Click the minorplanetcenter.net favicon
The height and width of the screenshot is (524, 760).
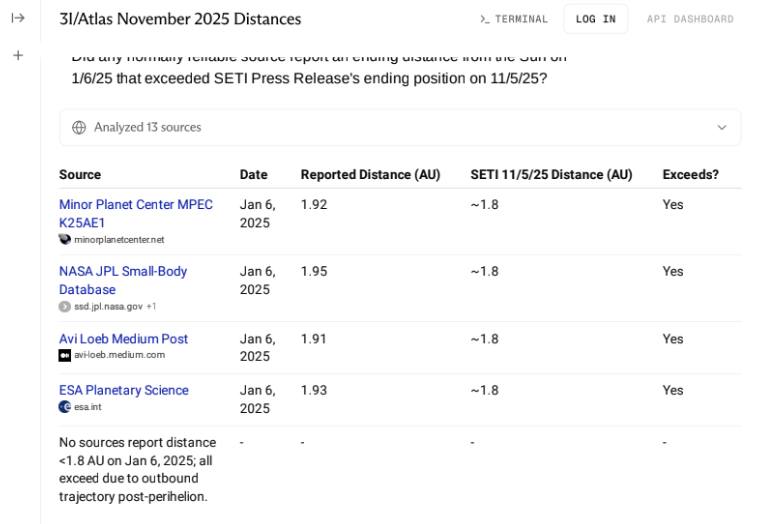click(64, 239)
